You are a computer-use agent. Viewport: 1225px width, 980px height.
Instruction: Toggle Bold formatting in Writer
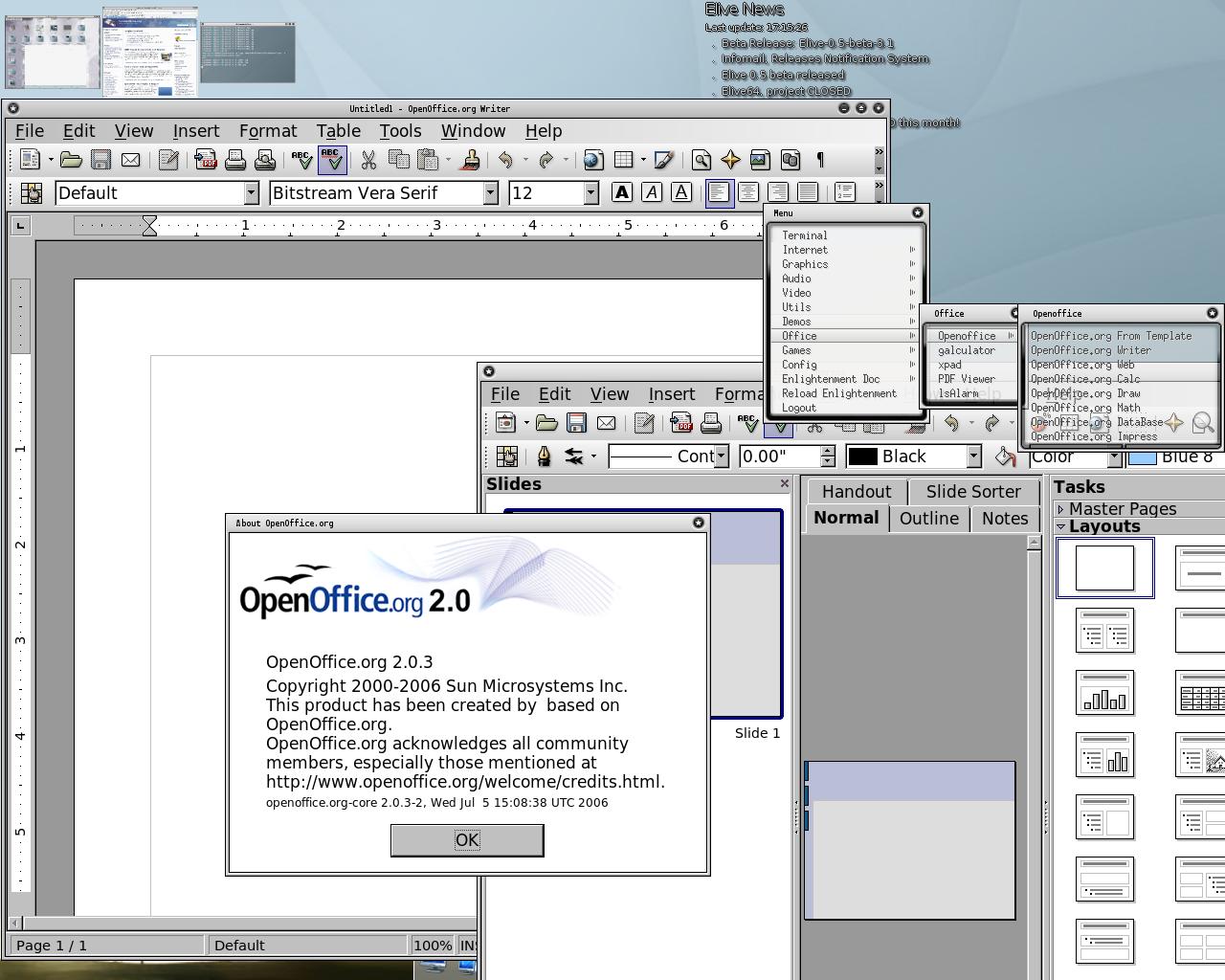622,192
